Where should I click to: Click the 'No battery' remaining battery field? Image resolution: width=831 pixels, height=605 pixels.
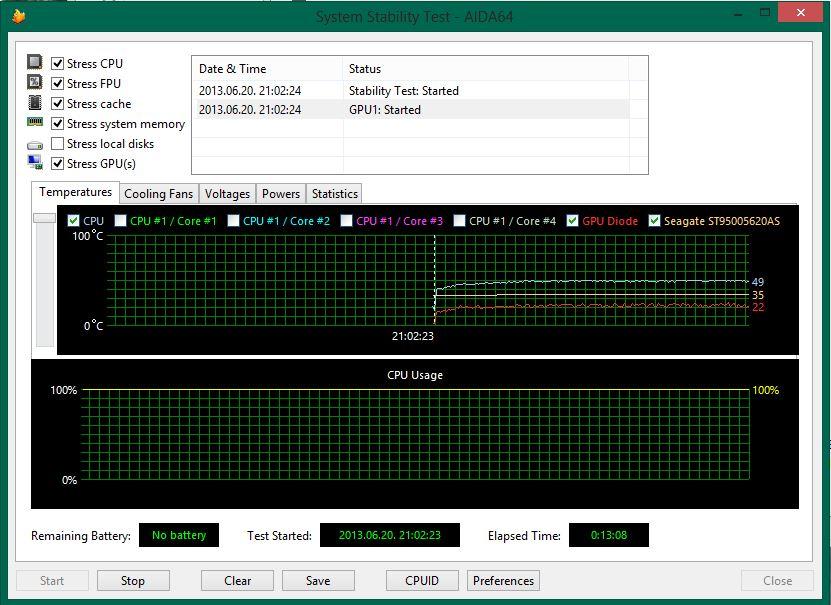pyautogui.click(x=179, y=535)
